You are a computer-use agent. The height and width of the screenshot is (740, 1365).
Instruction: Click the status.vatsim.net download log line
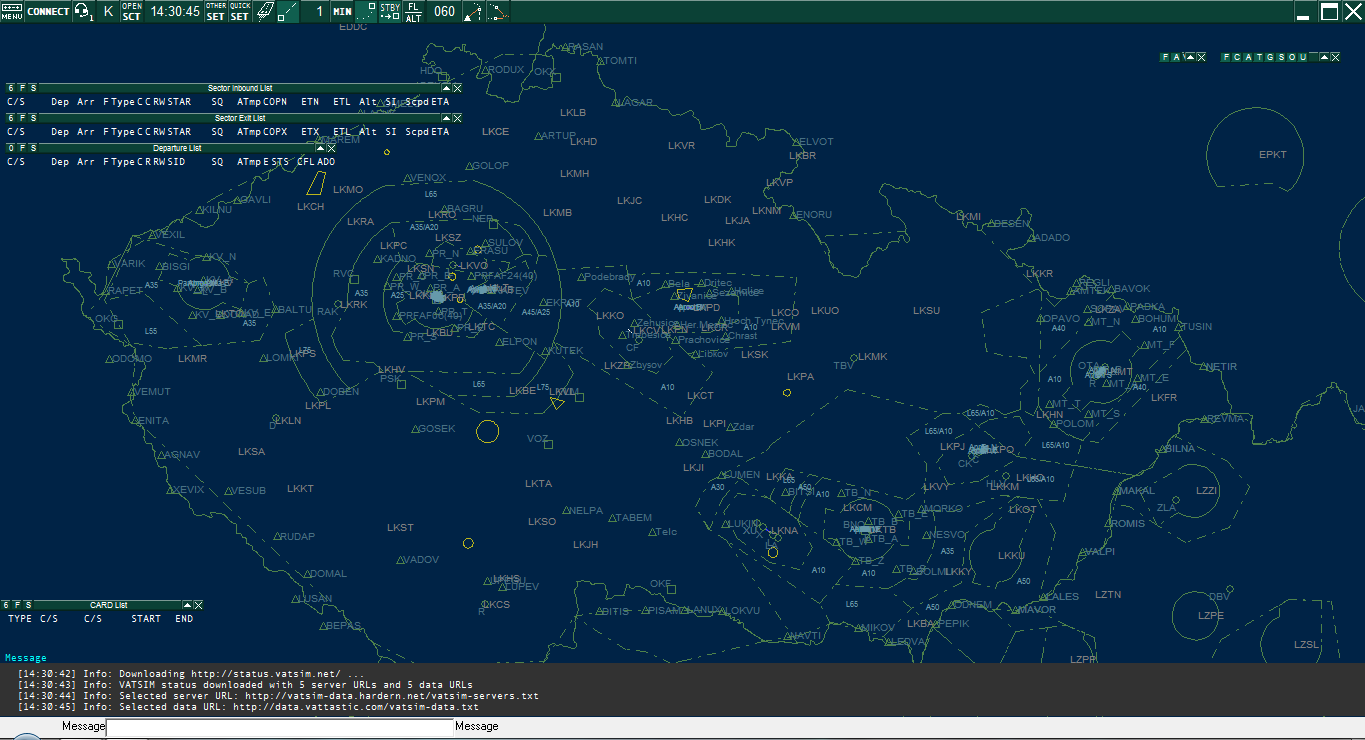(192, 673)
